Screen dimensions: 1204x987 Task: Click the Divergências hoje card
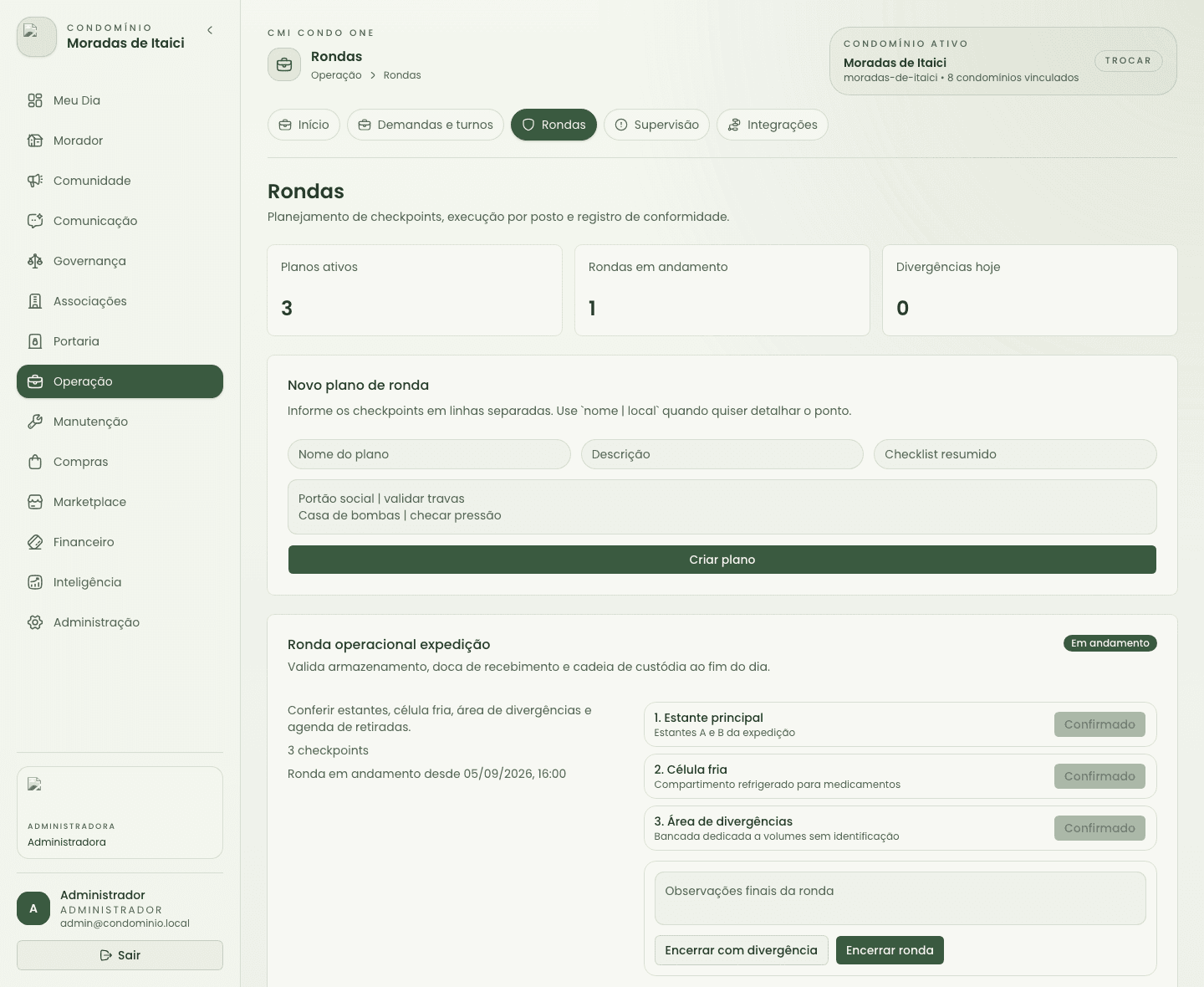(1030, 290)
